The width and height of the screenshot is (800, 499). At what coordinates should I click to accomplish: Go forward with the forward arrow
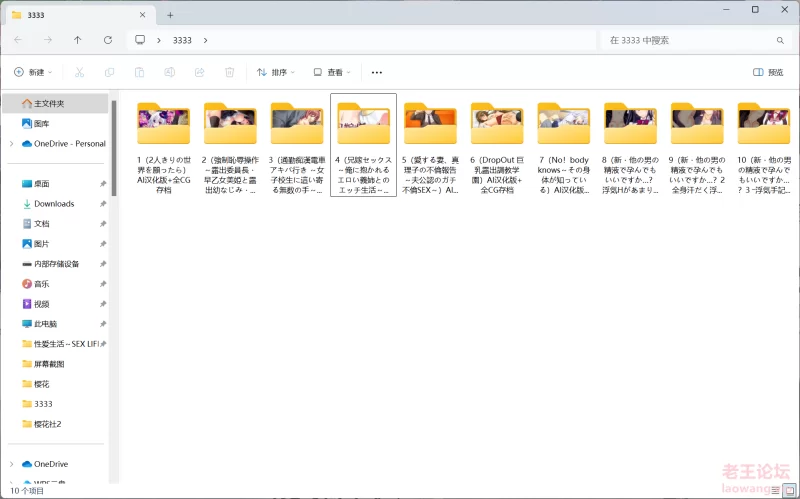click(47, 40)
